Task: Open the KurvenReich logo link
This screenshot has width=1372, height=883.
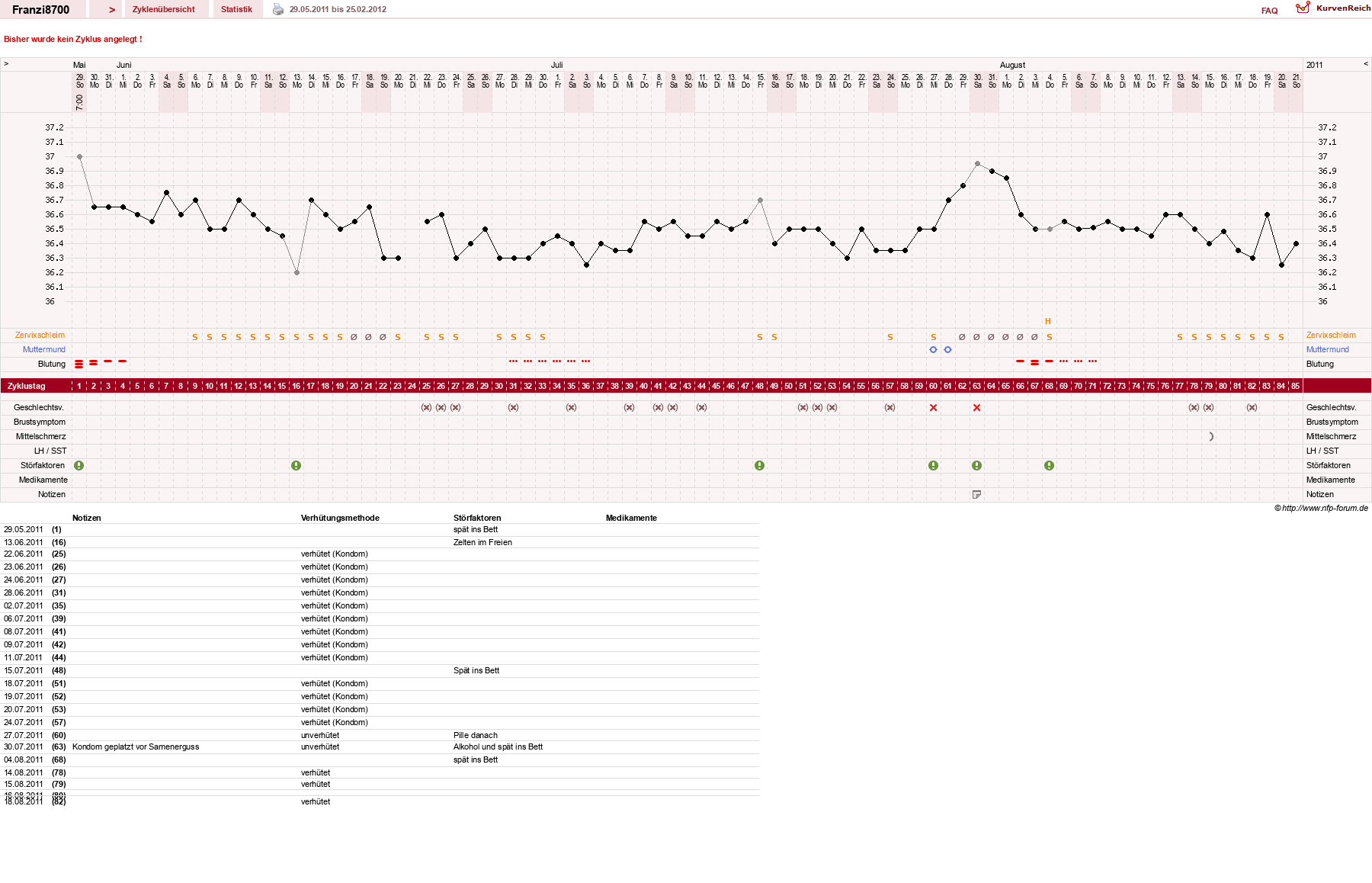Action: pyautogui.click(x=1333, y=8)
